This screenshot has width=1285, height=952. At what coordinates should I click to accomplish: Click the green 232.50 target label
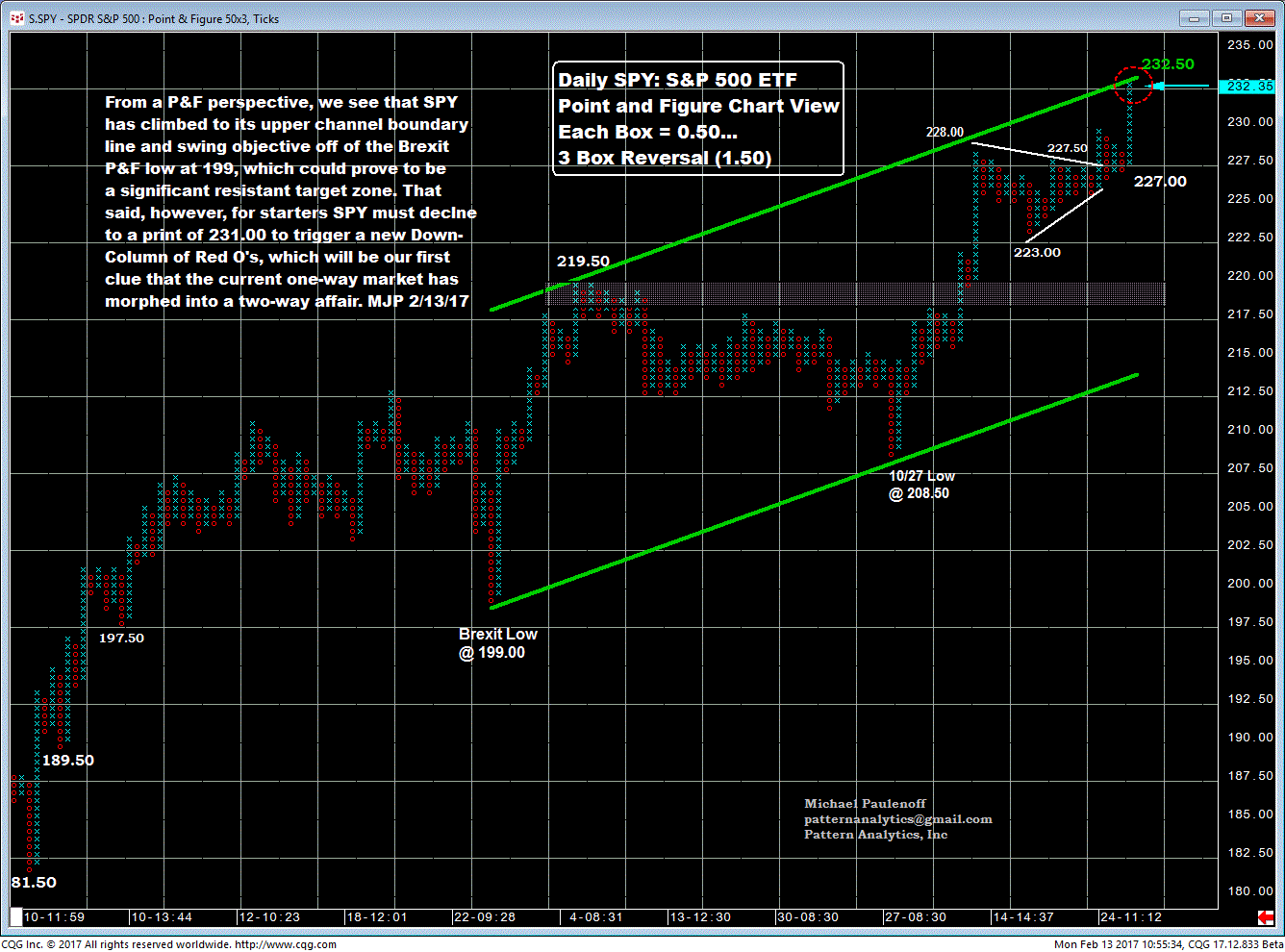1168,64
